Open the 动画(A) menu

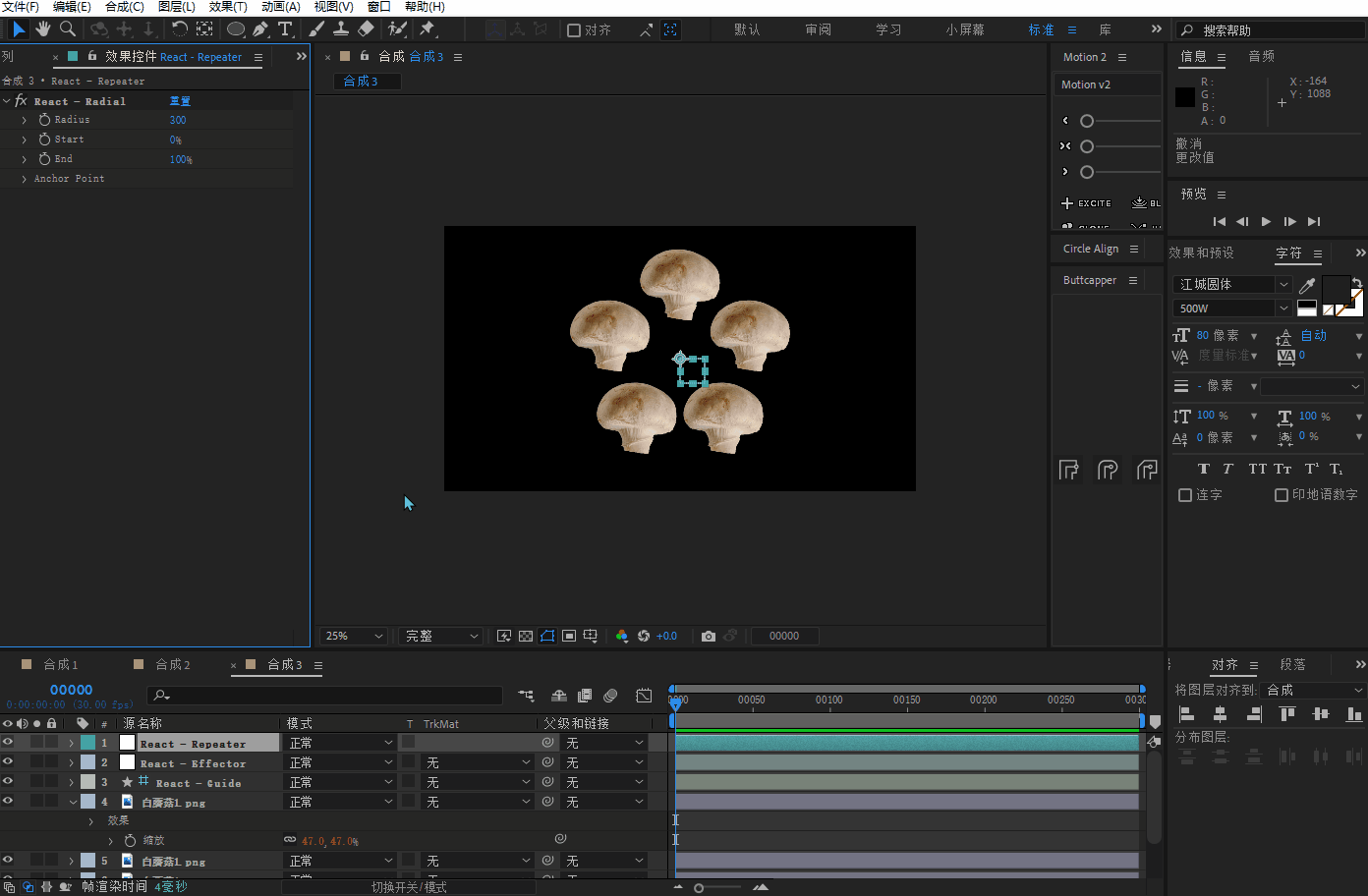281,7
